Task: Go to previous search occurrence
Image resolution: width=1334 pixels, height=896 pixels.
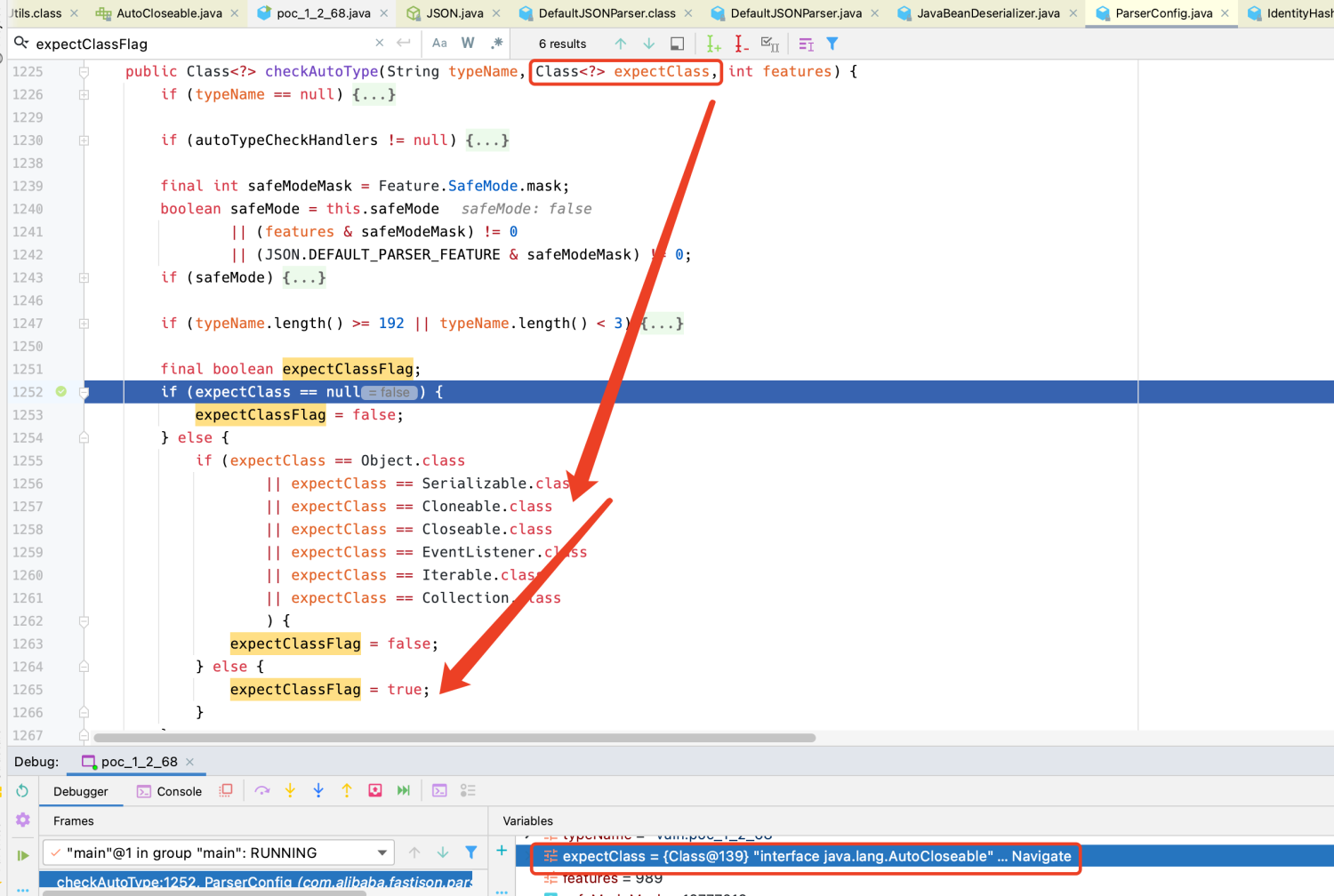Action: (x=621, y=44)
